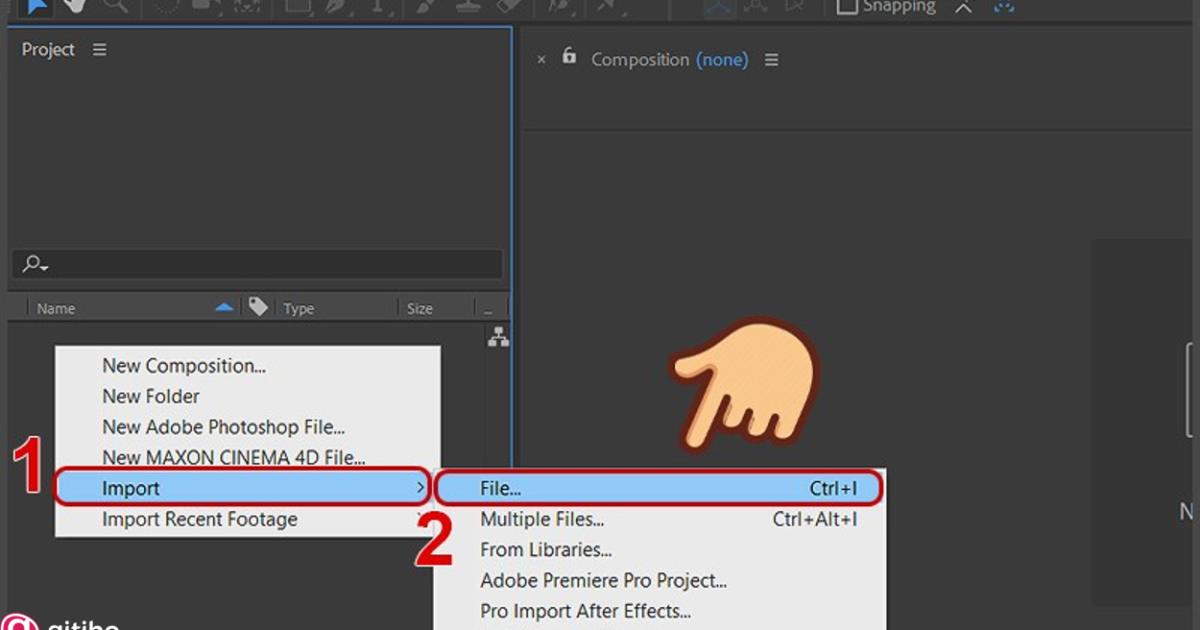
Task: Choose Multiple Files to import several items
Action: point(543,519)
